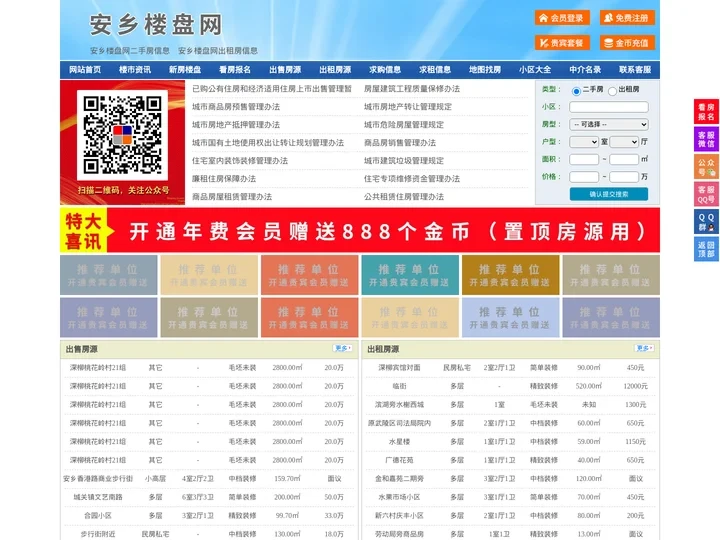Viewport: 720px width, 540px height.
Task: Open the 商品房销售管理办法 link
Action: 400,143
